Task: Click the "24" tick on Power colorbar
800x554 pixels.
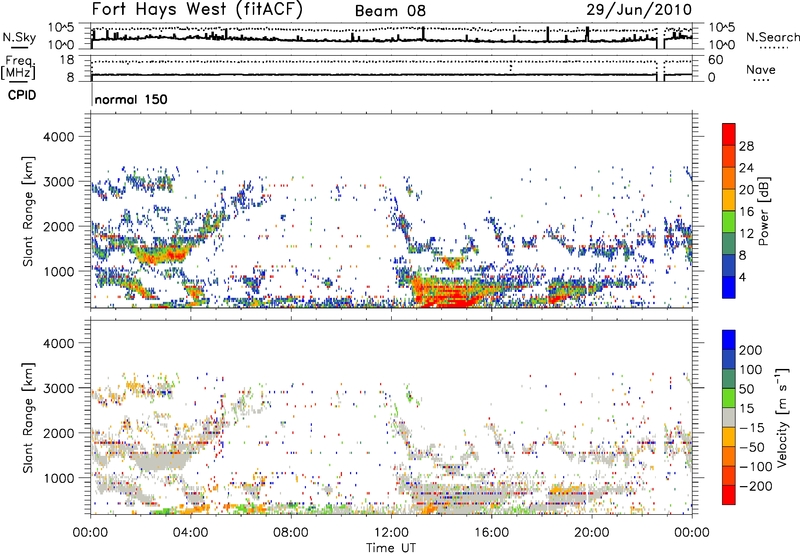Action: [x=746, y=168]
